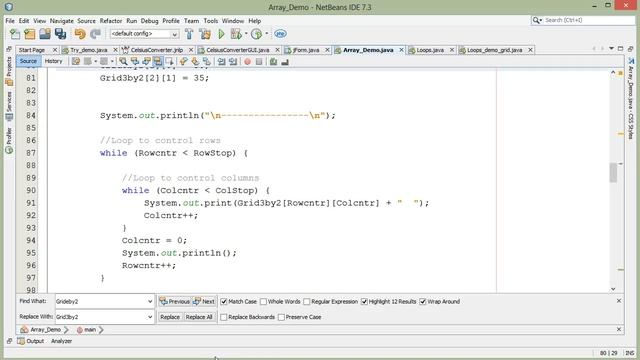The width and height of the screenshot is (640, 360).
Task: Switch to the Try_demo.java tab
Action: point(89,50)
